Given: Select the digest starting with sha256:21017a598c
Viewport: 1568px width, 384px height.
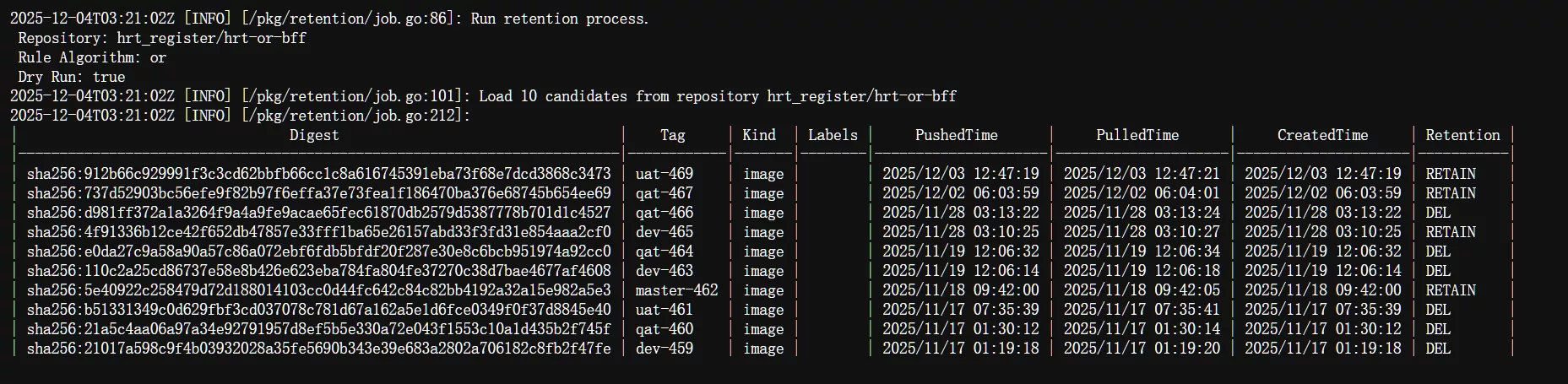Looking at the screenshot, I should click(318, 349).
